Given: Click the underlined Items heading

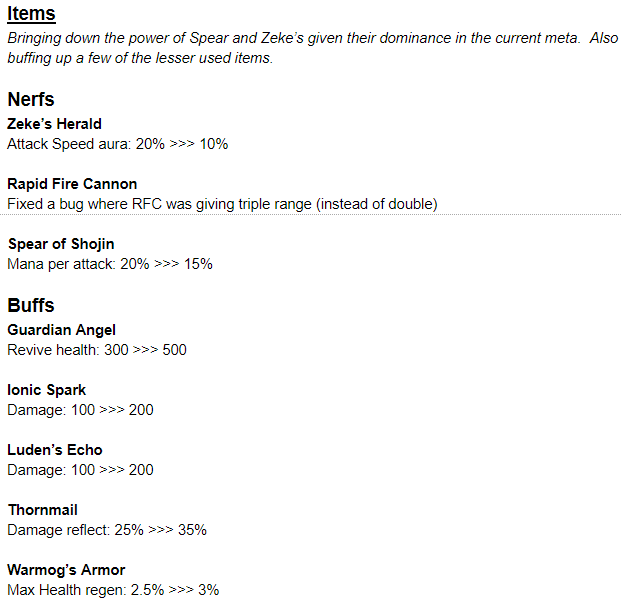Looking at the screenshot, I should [31, 14].
